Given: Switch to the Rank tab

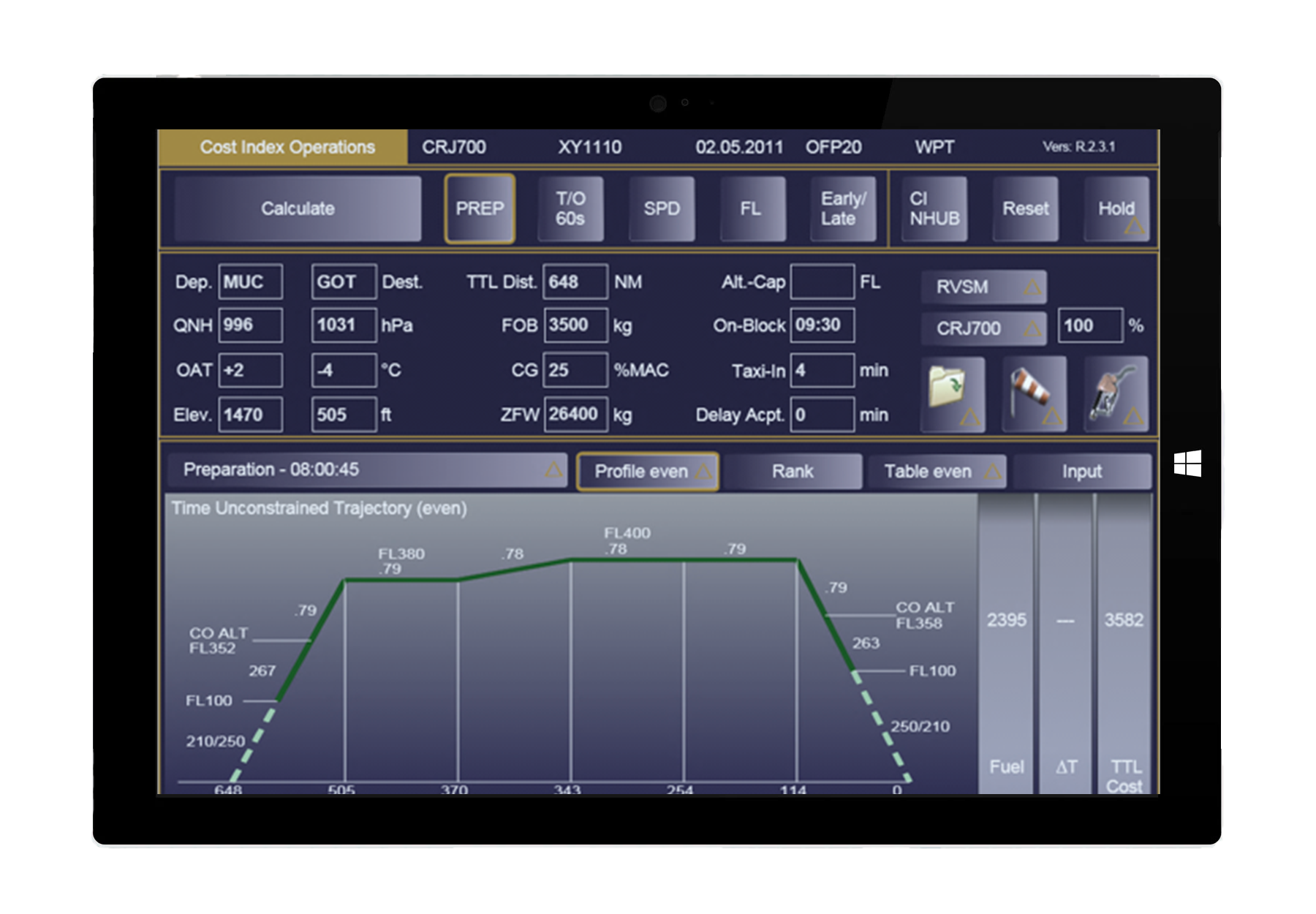Looking at the screenshot, I should (x=793, y=472).
